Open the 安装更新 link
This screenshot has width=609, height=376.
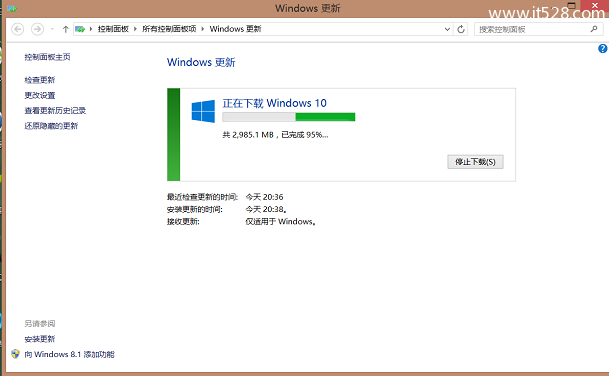tap(40, 339)
